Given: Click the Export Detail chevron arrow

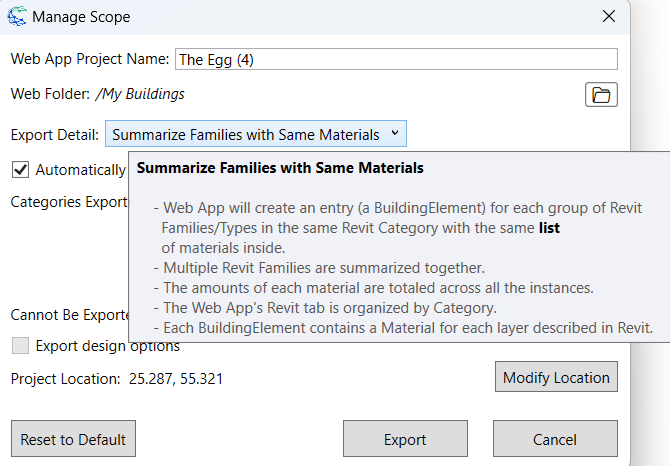Looking at the screenshot, I should click(395, 133).
